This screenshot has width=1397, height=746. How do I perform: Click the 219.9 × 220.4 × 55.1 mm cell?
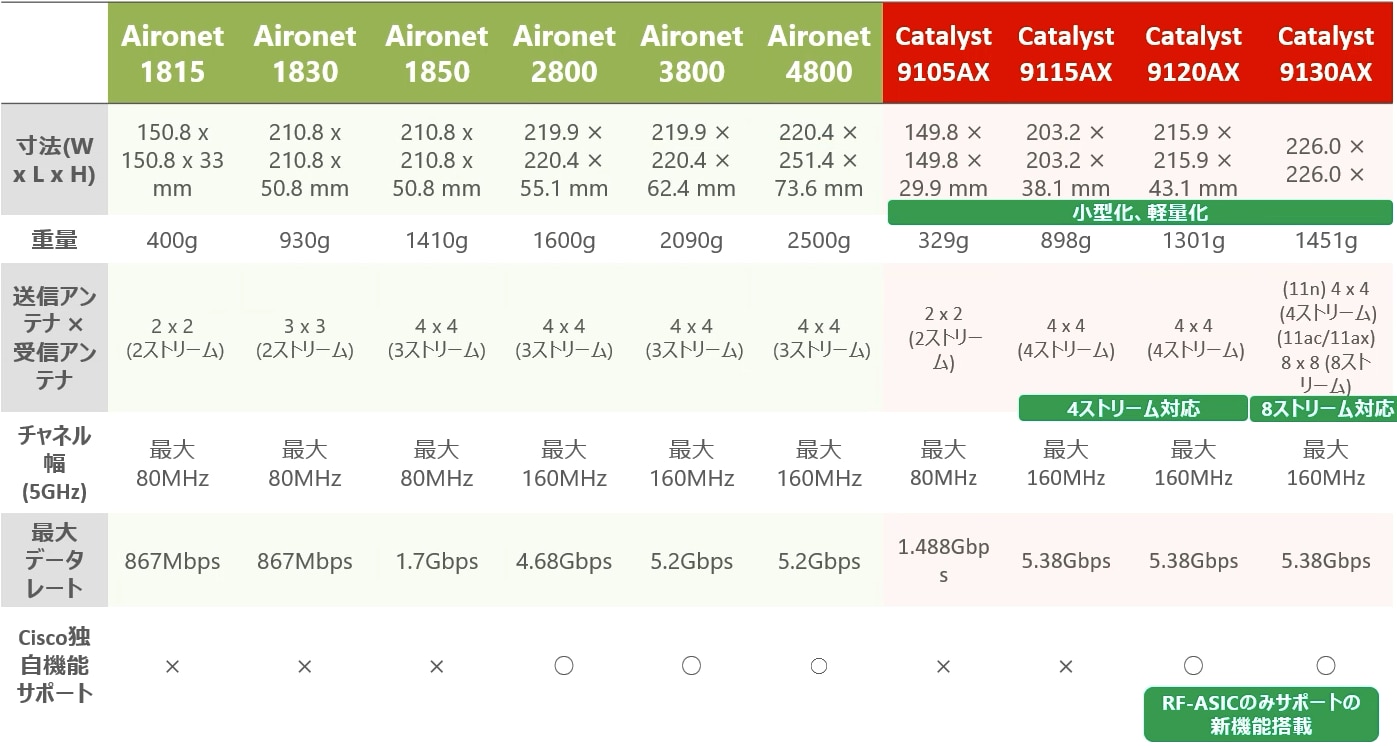pyautogui.click(x=564, y=160)
